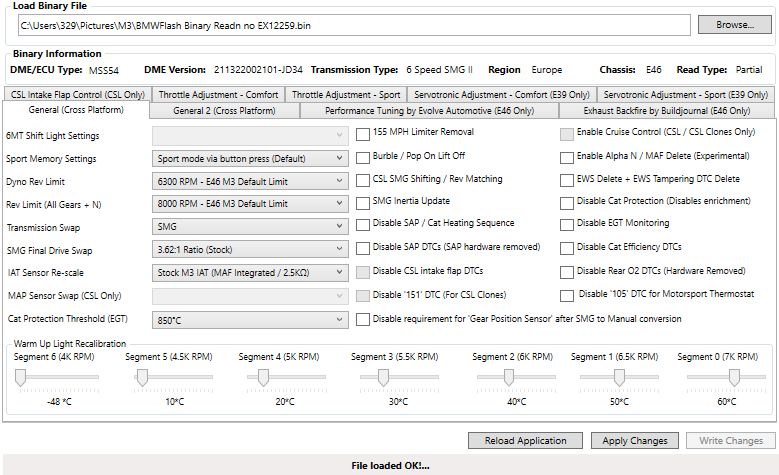Screen dimensions: 779x475
Task: Open the Transmission Swap dropdown
Action: point(250,227)
